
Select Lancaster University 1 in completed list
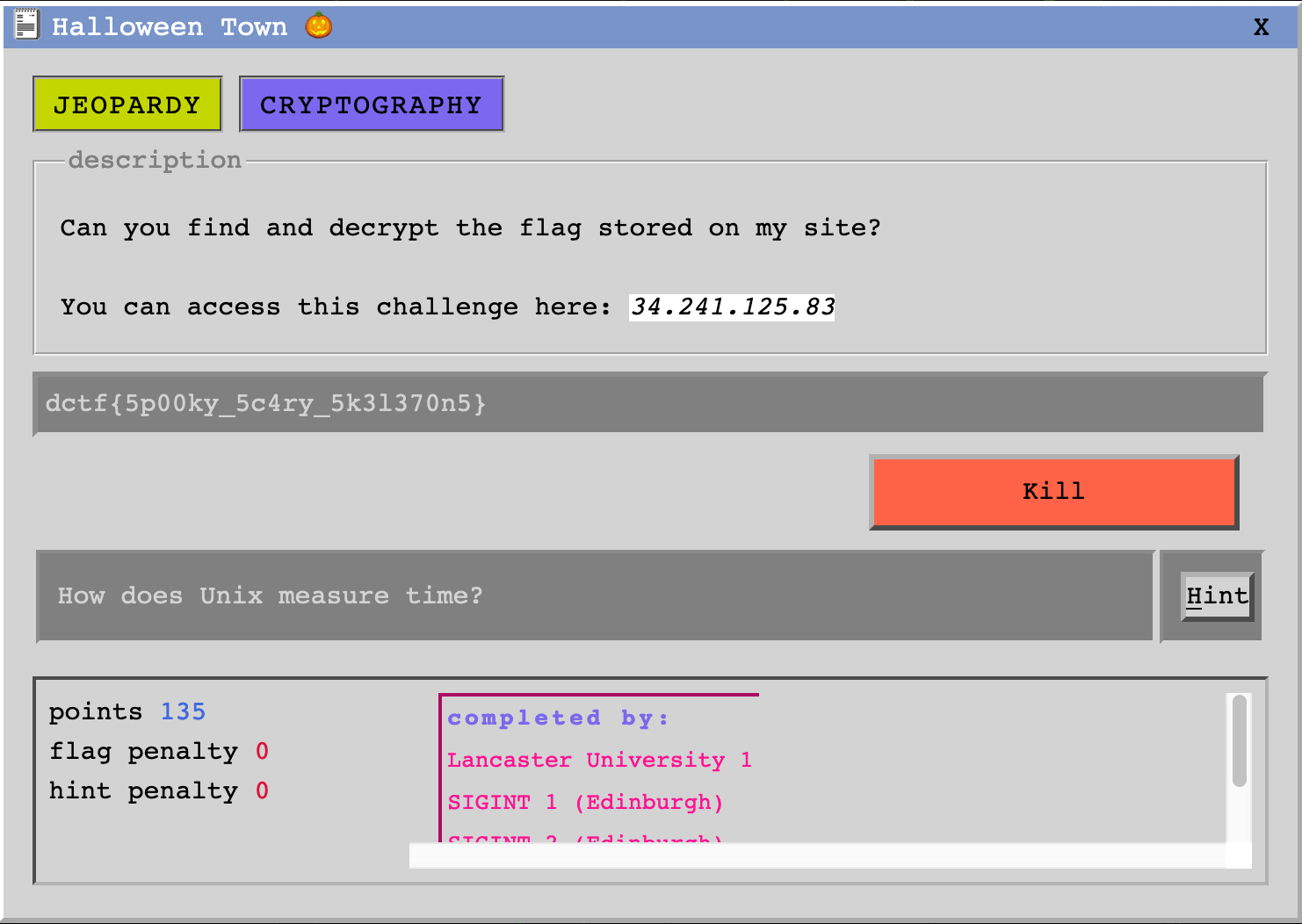600,760
